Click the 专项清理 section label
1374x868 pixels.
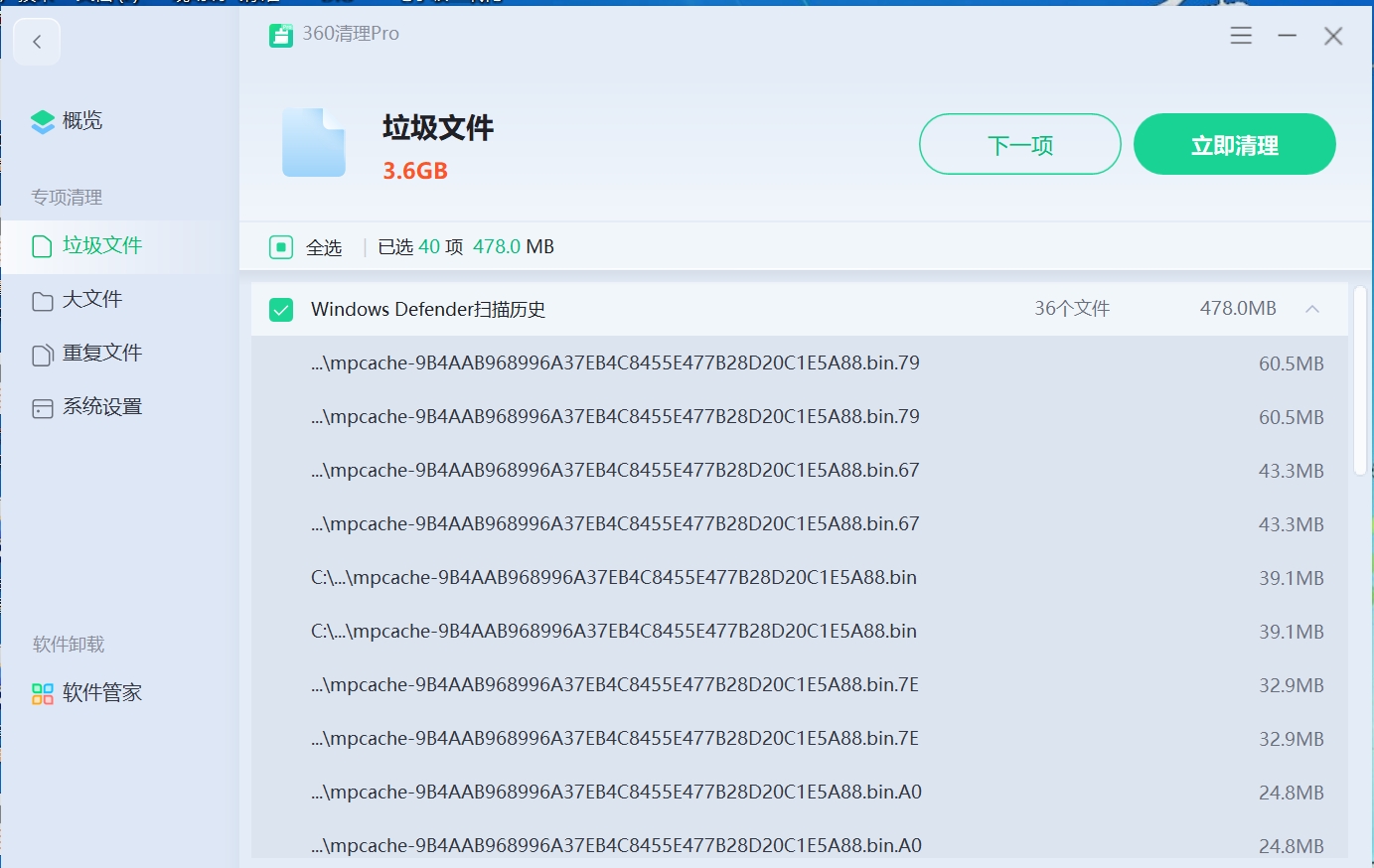click(67, 198)
